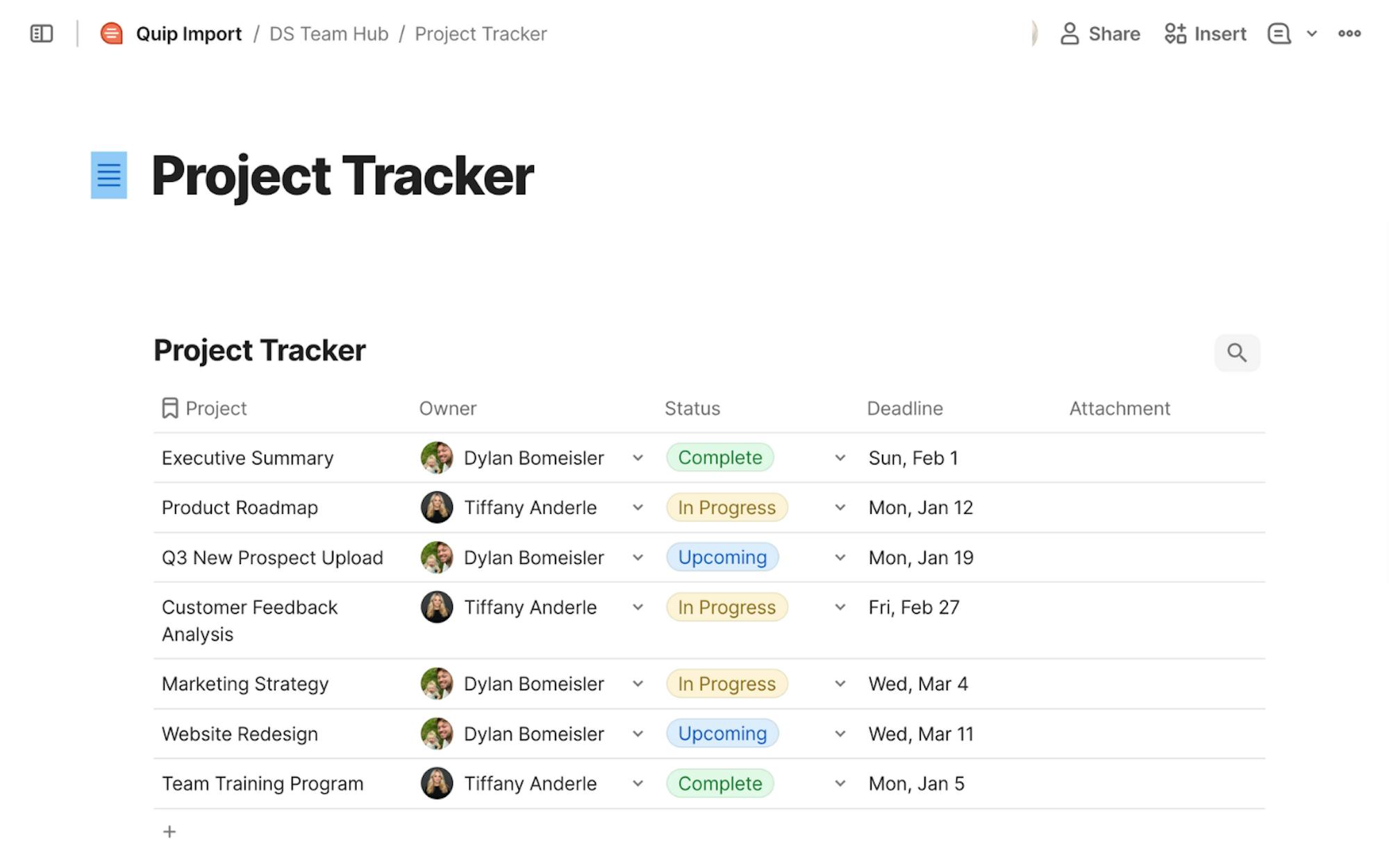
Task: Click the blue document page icon
Action: click(x=109, y=175)
